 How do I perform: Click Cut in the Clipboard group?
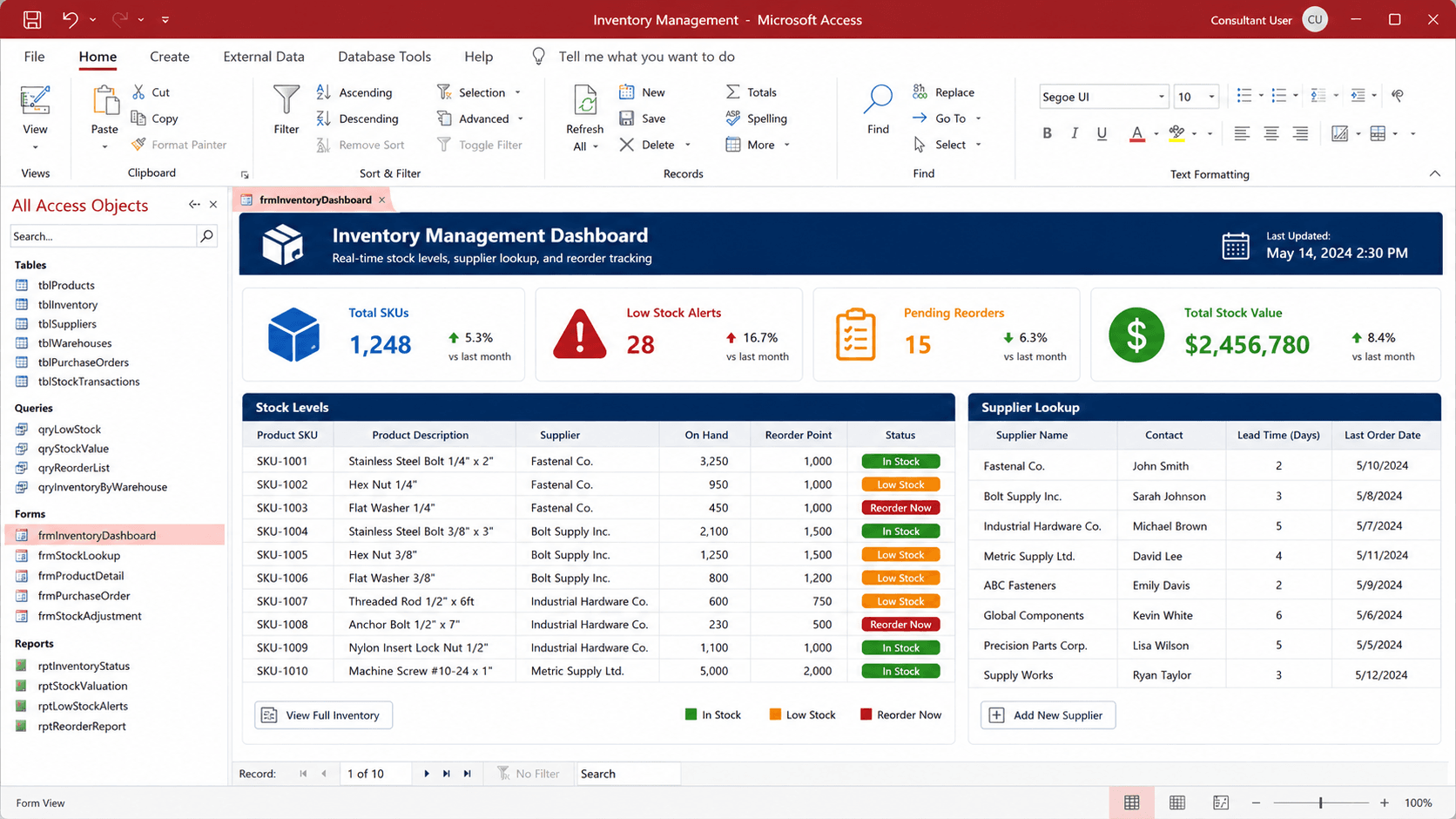click(x=152, y=92)
